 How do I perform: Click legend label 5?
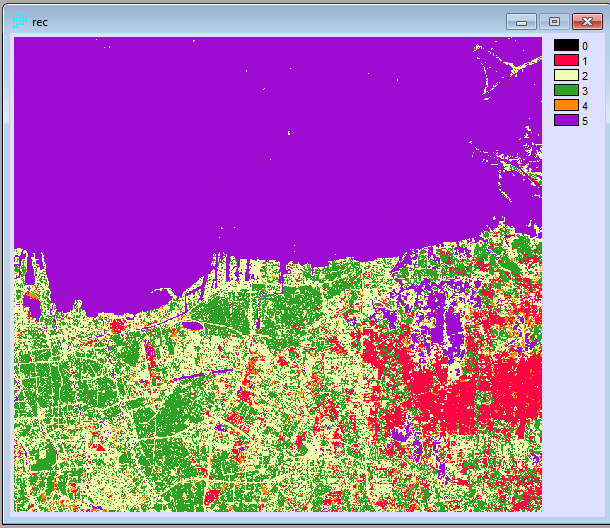coord(585,121)
